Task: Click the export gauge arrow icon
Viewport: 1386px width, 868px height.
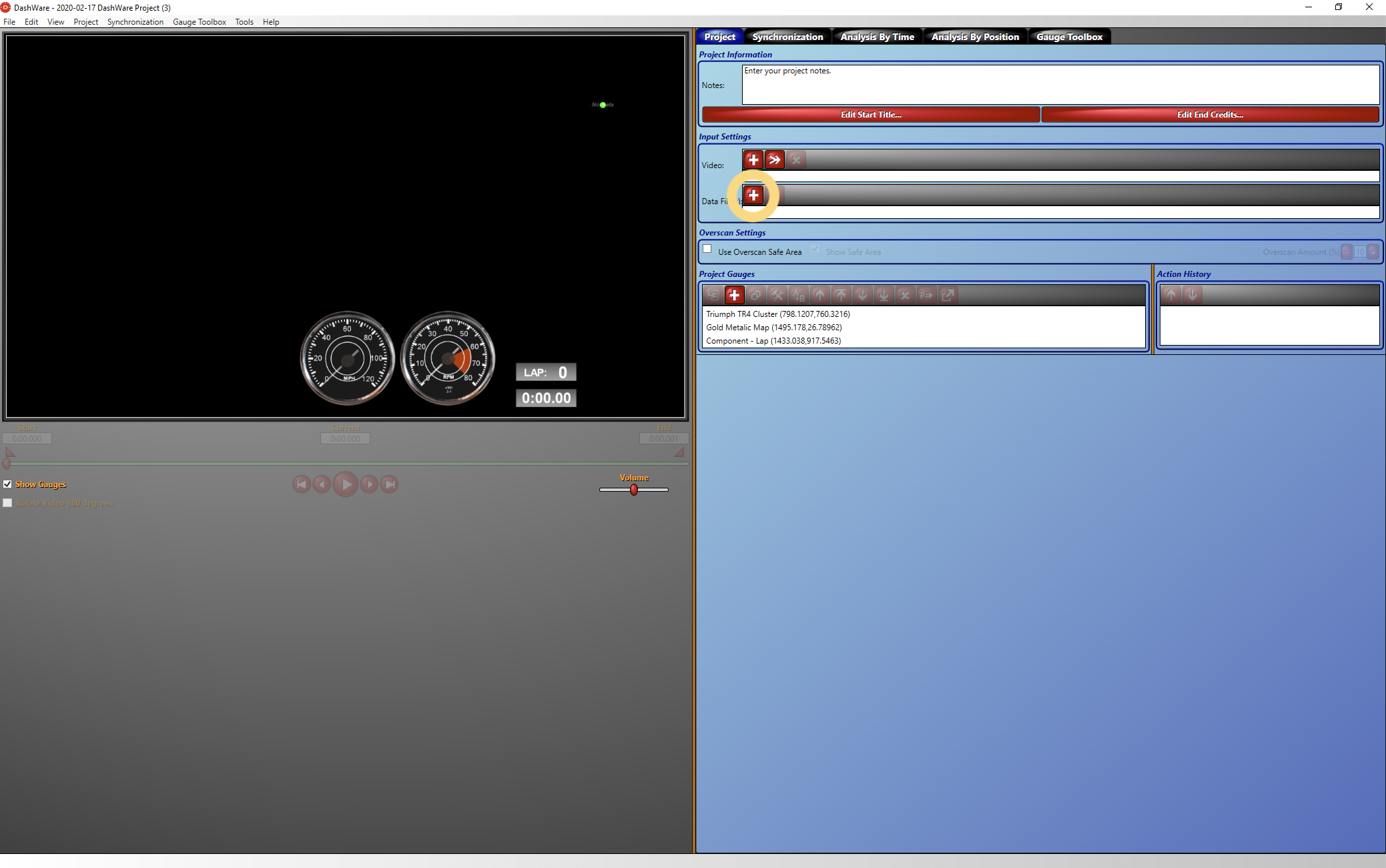Action: point(948,295)
